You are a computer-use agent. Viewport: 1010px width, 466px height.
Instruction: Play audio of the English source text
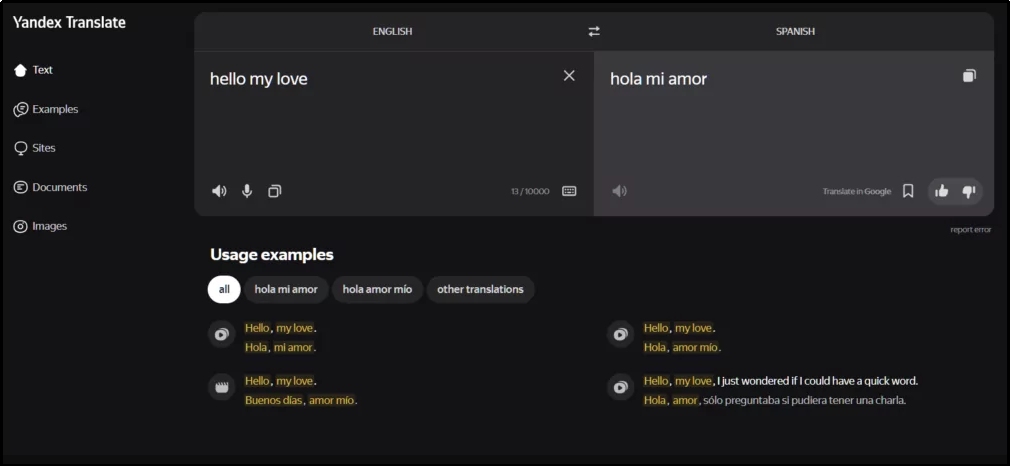point(219,191)
